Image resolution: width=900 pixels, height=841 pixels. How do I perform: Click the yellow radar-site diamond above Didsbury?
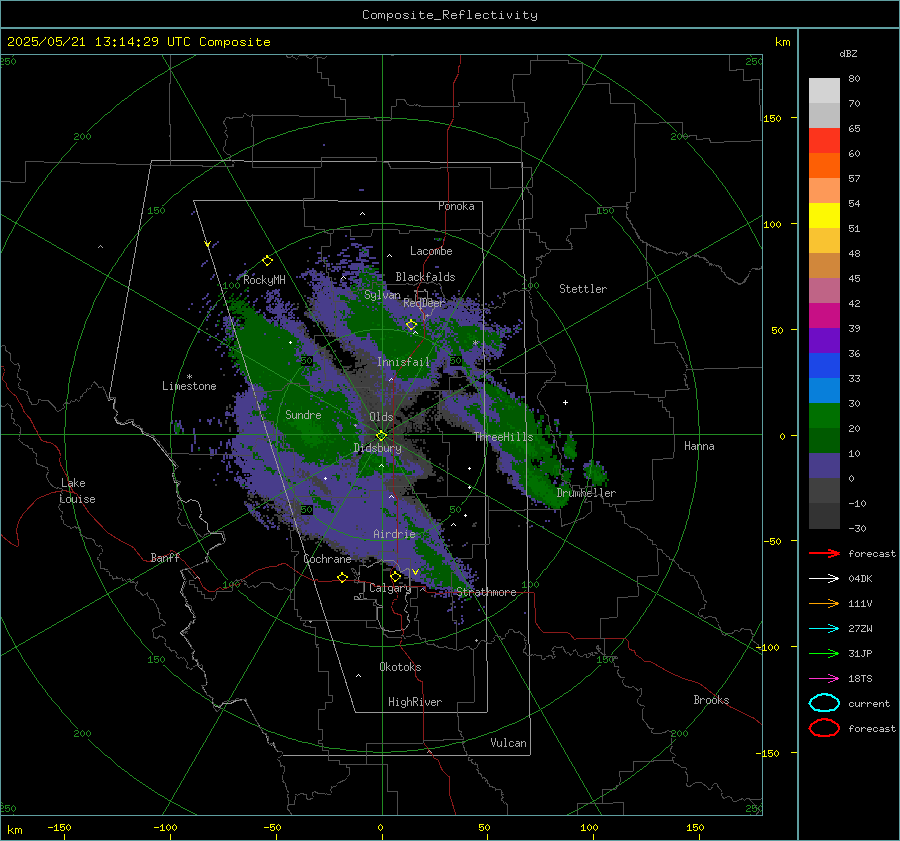coord(381,435)
